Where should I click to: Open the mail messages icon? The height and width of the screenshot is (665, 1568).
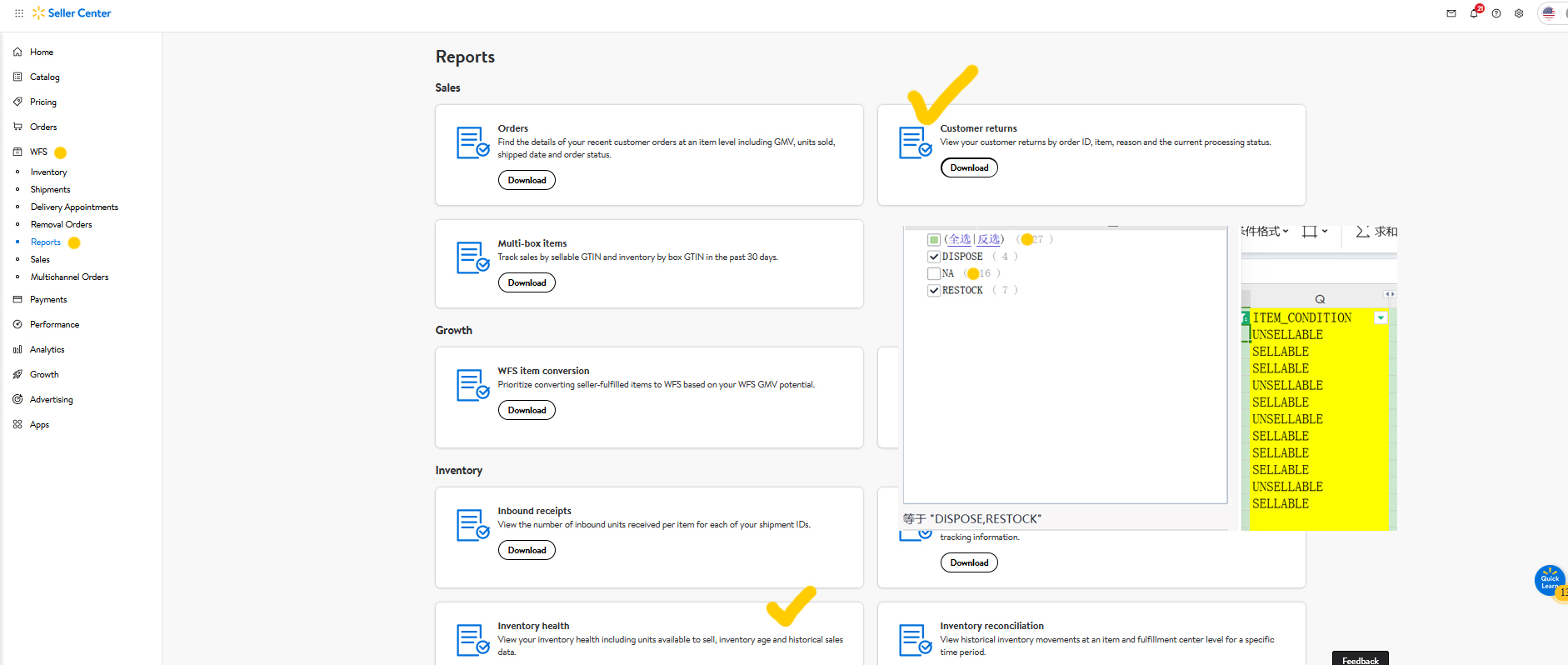(x=1451, y=13)
